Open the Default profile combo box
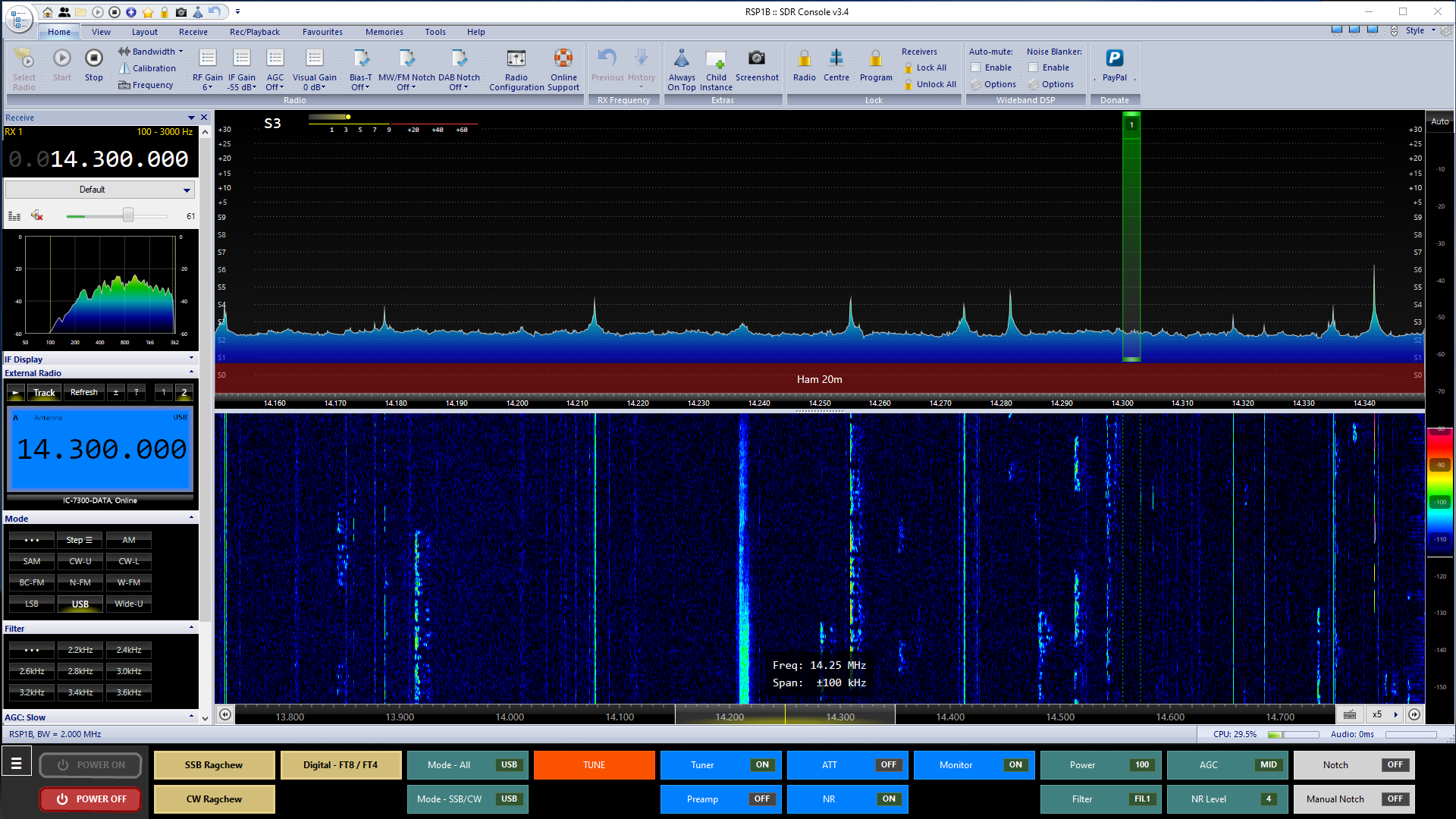Image resolution: width=1456 pixels, height=819 pixels. [99, 190]
